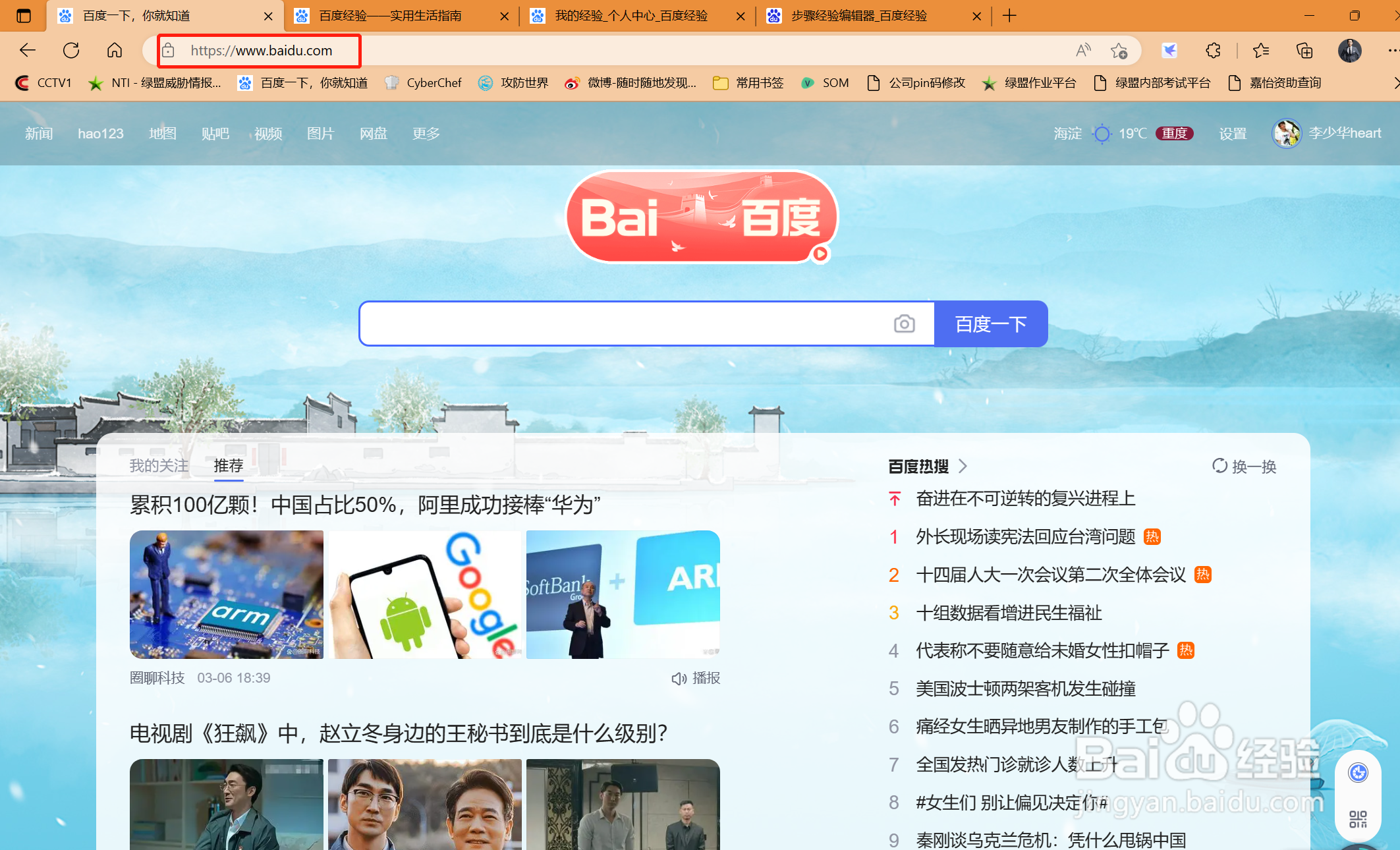The image size is (1400, 850).
Task: Select the 我的关注 feed tab
Action: (x=159, y=466)
